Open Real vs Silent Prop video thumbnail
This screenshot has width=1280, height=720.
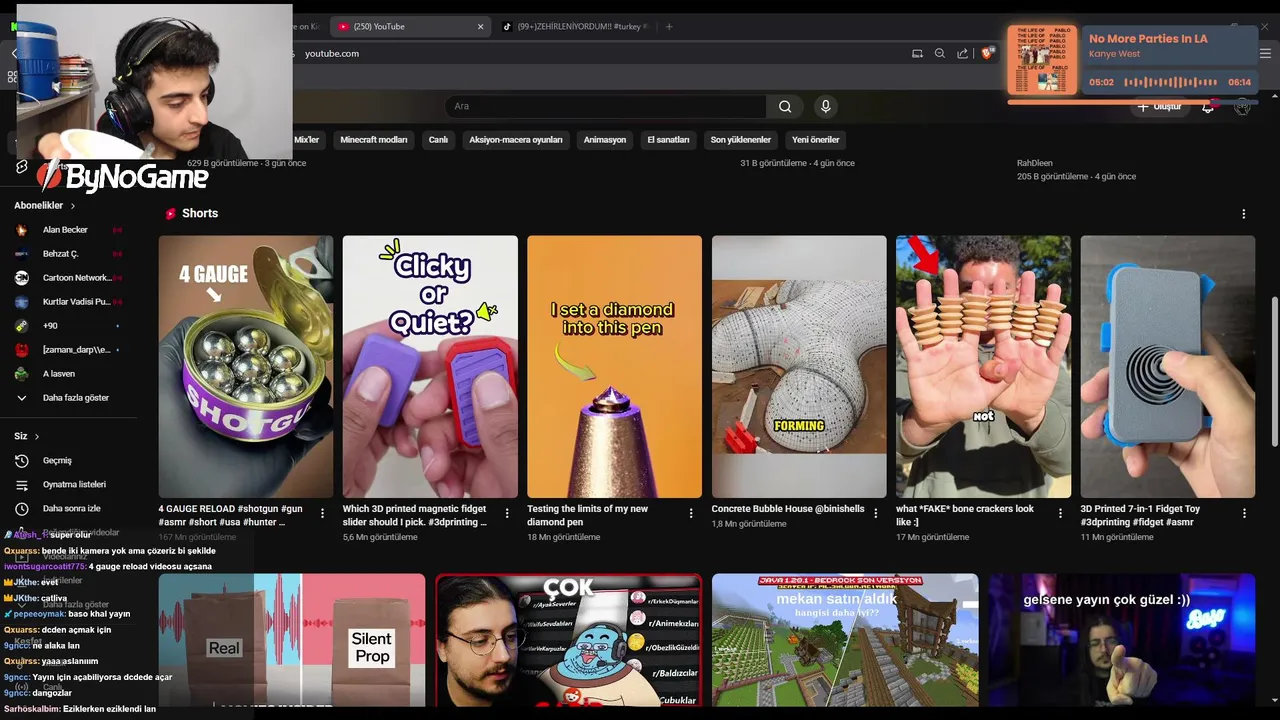point(291,640)
